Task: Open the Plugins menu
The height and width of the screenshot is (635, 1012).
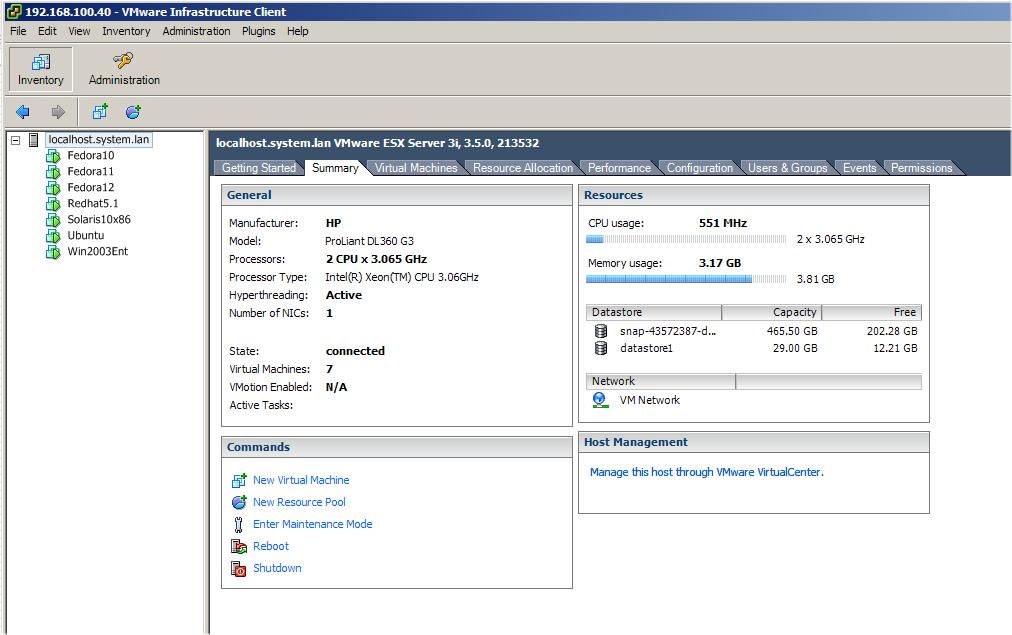Action: (258, 31)
